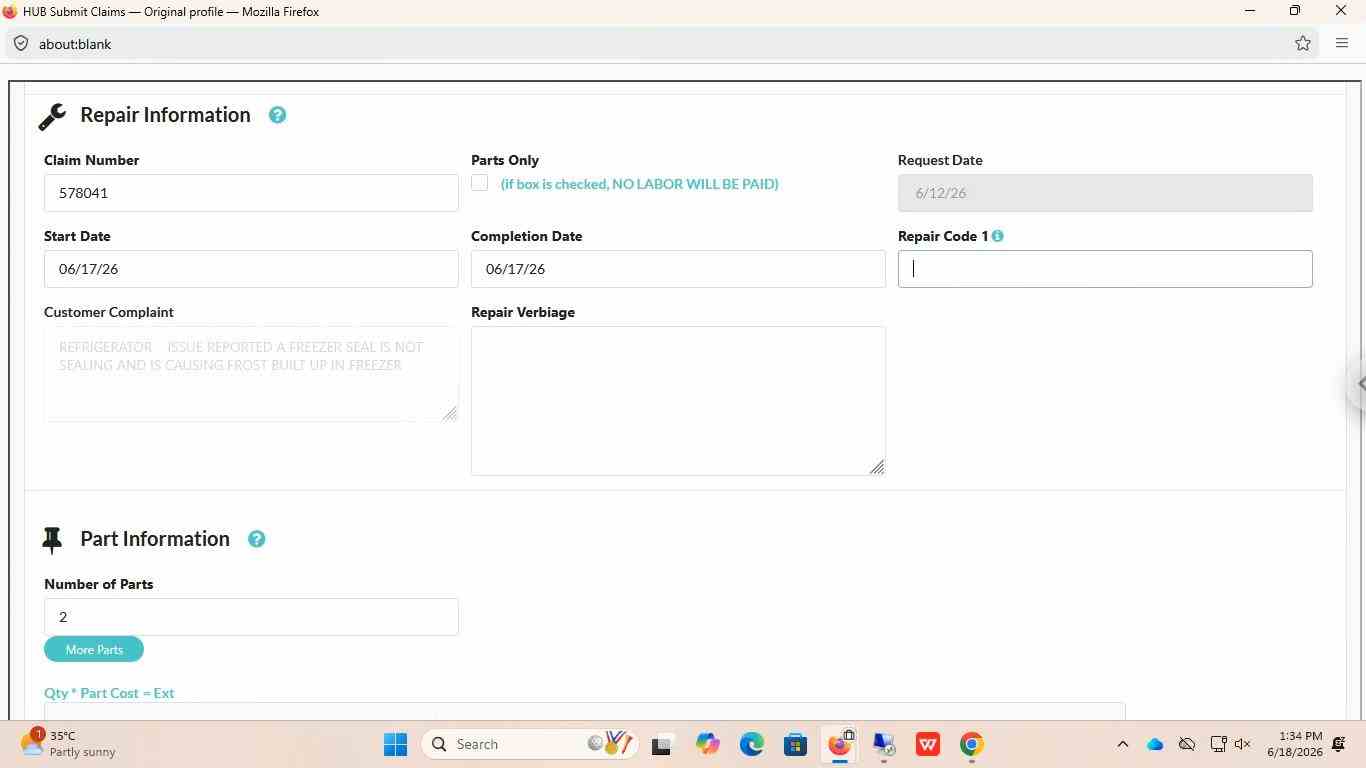Click the Claim Number field

pos(251,193)
